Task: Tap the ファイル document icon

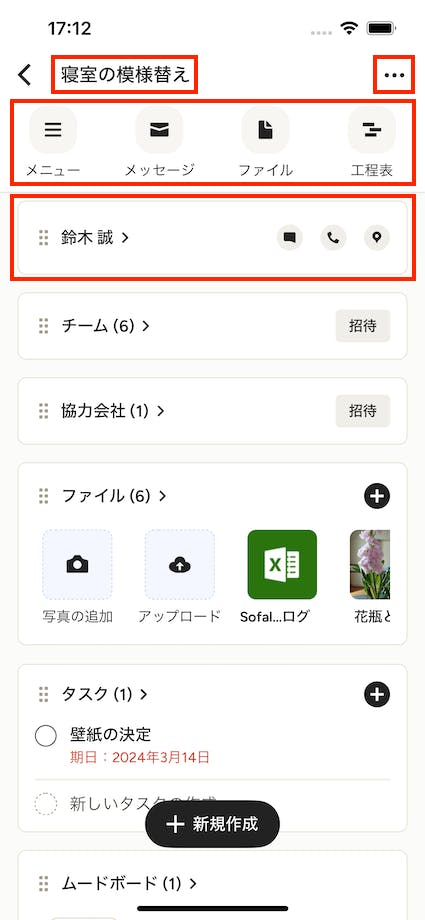Action: (265, 130)
